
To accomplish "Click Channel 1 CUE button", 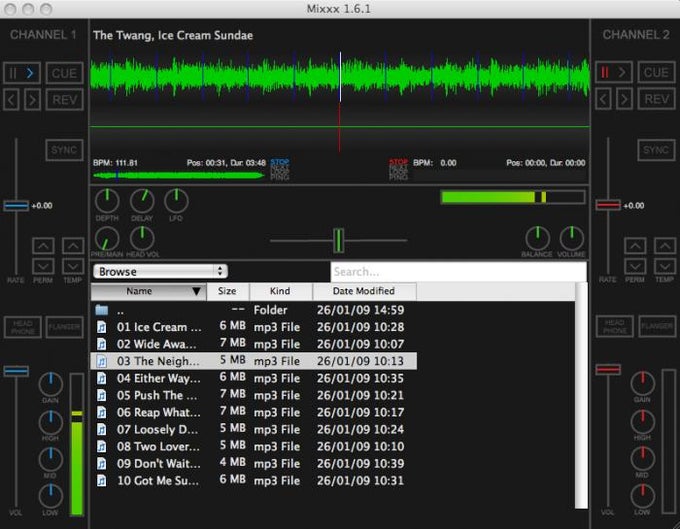I will [x=64, y=73].
